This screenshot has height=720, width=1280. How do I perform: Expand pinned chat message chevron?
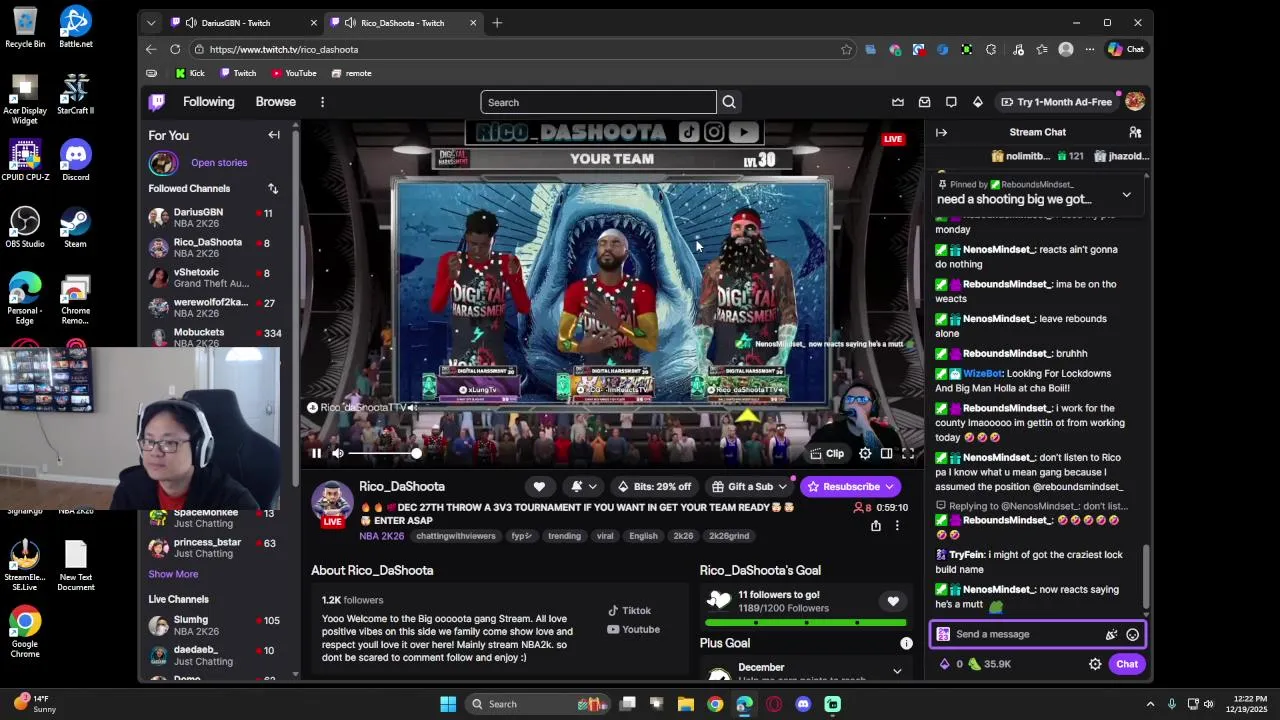pyautogui.click(x=1126, y=195)
